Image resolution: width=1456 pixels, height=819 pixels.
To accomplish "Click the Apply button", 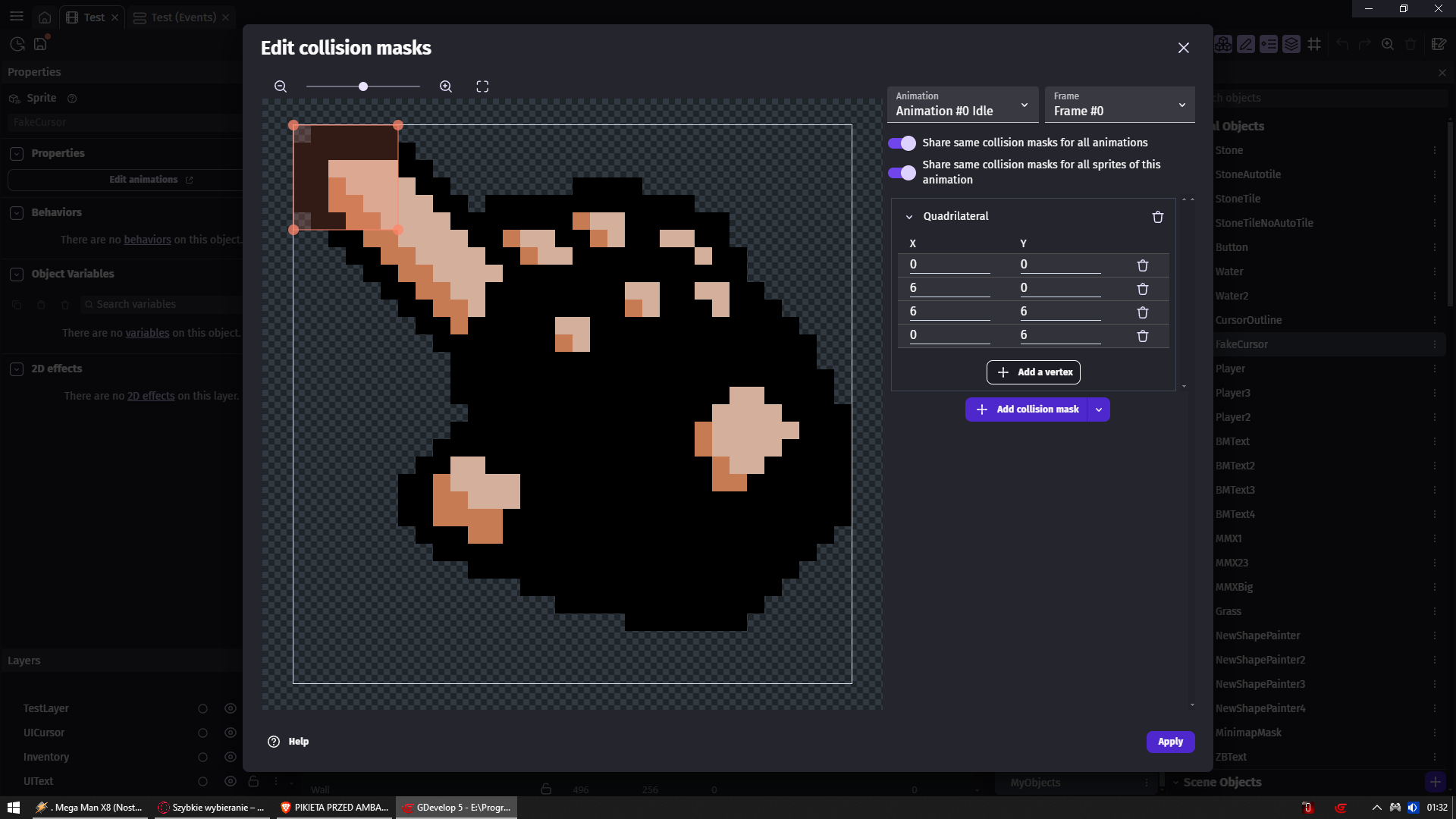I will [x=1170, y=742].
